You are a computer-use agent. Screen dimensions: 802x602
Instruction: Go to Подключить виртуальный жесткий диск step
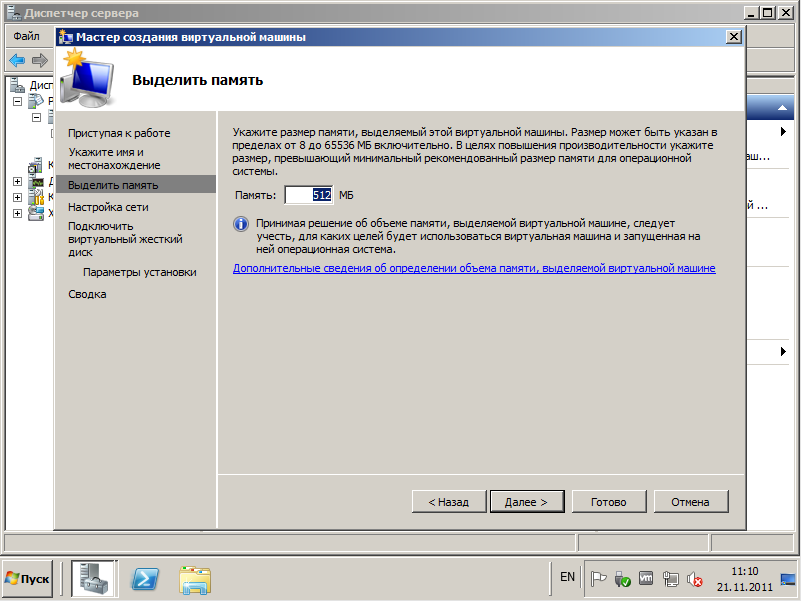click(x=125, y=239)
